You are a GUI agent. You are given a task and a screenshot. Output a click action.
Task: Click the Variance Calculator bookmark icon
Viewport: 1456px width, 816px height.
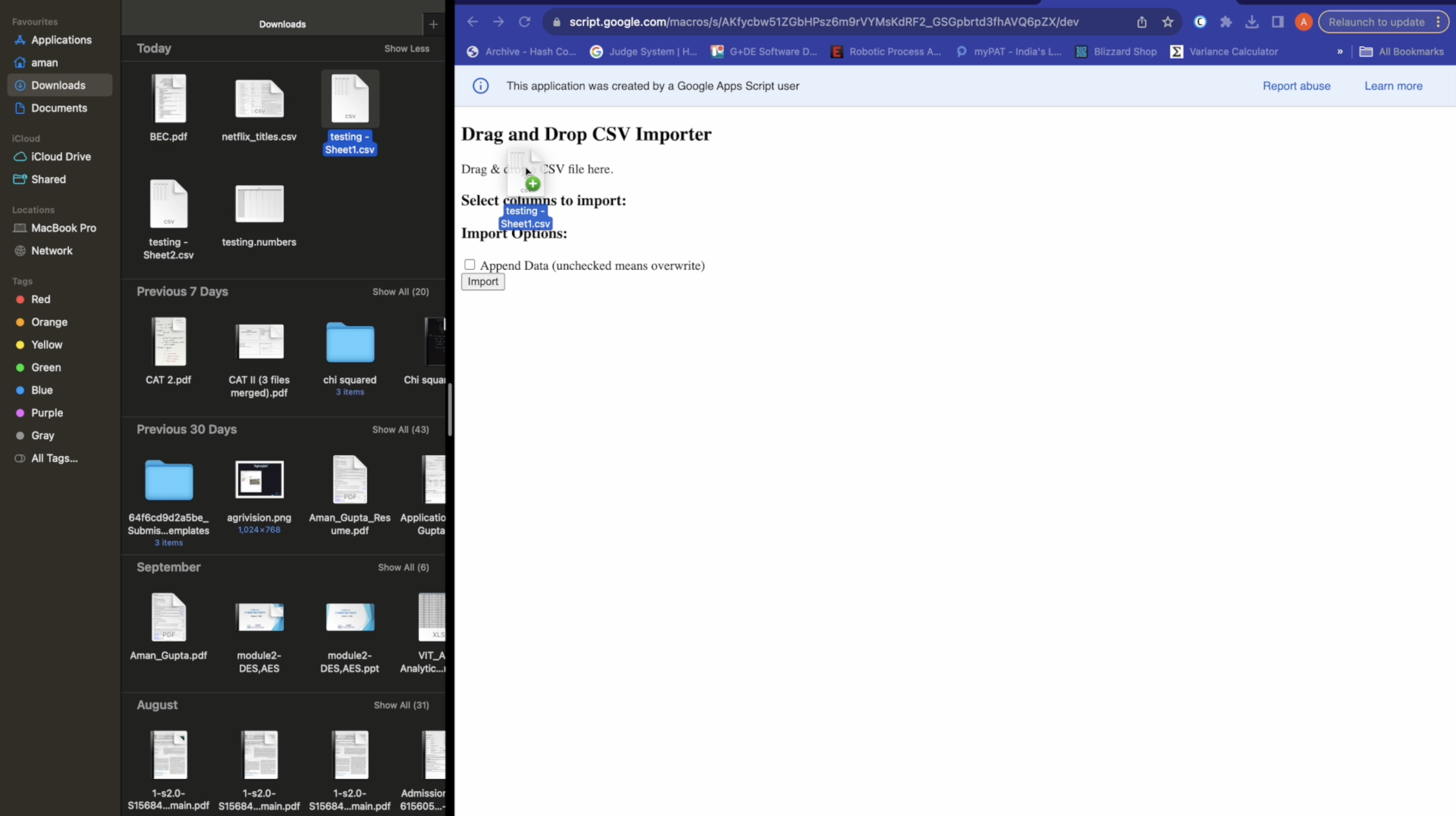(1177, 51)
